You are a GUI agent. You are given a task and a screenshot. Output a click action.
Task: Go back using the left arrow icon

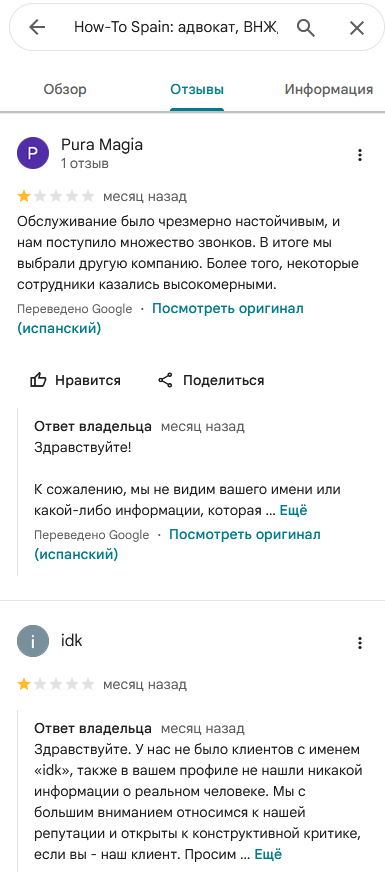click(37, 27)
